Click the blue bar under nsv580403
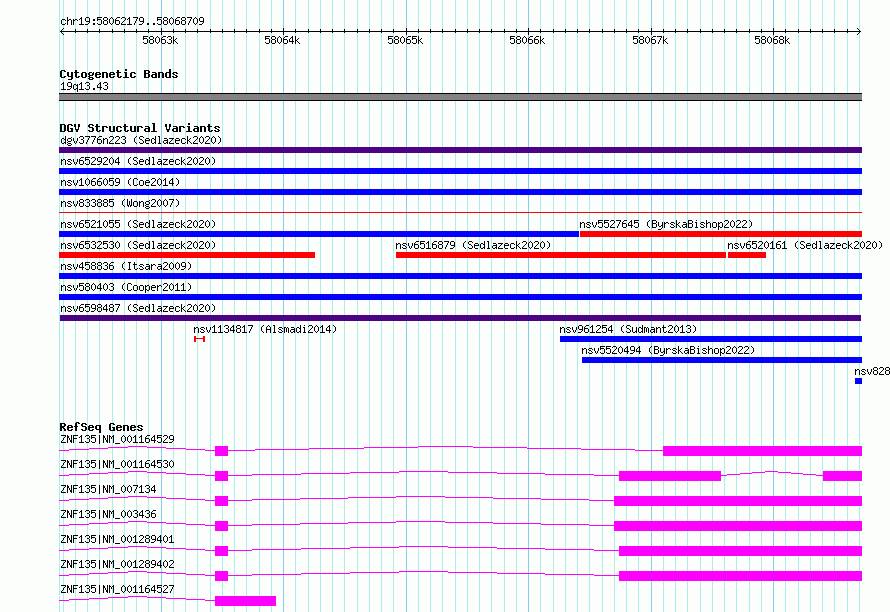The width and height of the screenshot is (890, 612). (460, 297)
